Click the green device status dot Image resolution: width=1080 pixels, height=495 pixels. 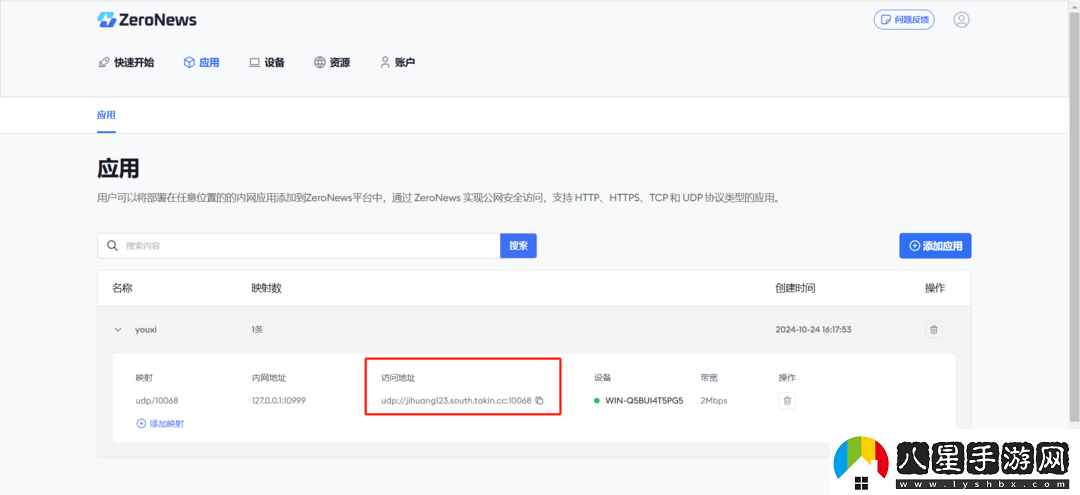click(x=597, y=401)
